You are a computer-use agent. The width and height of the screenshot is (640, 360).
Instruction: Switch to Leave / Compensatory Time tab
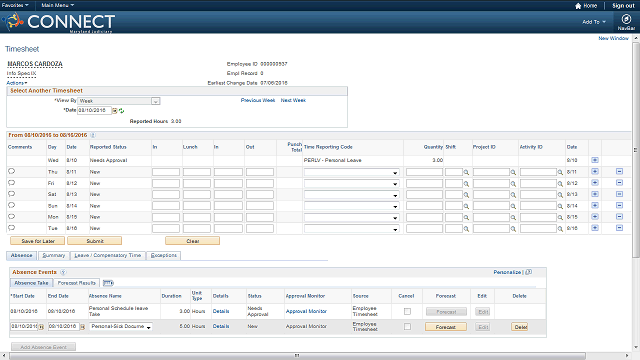click(108, 256)
